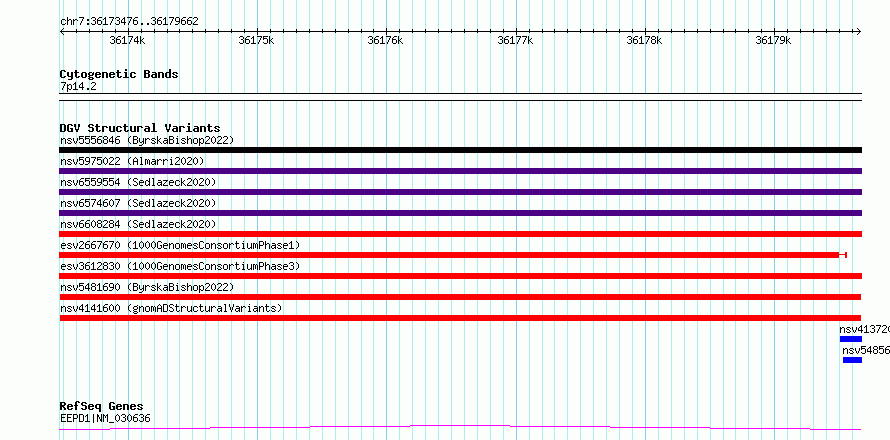This screenshot has width=890, height=440.
Task: Click the purple nsv5975022 variant bar
Action: (460, 171)
